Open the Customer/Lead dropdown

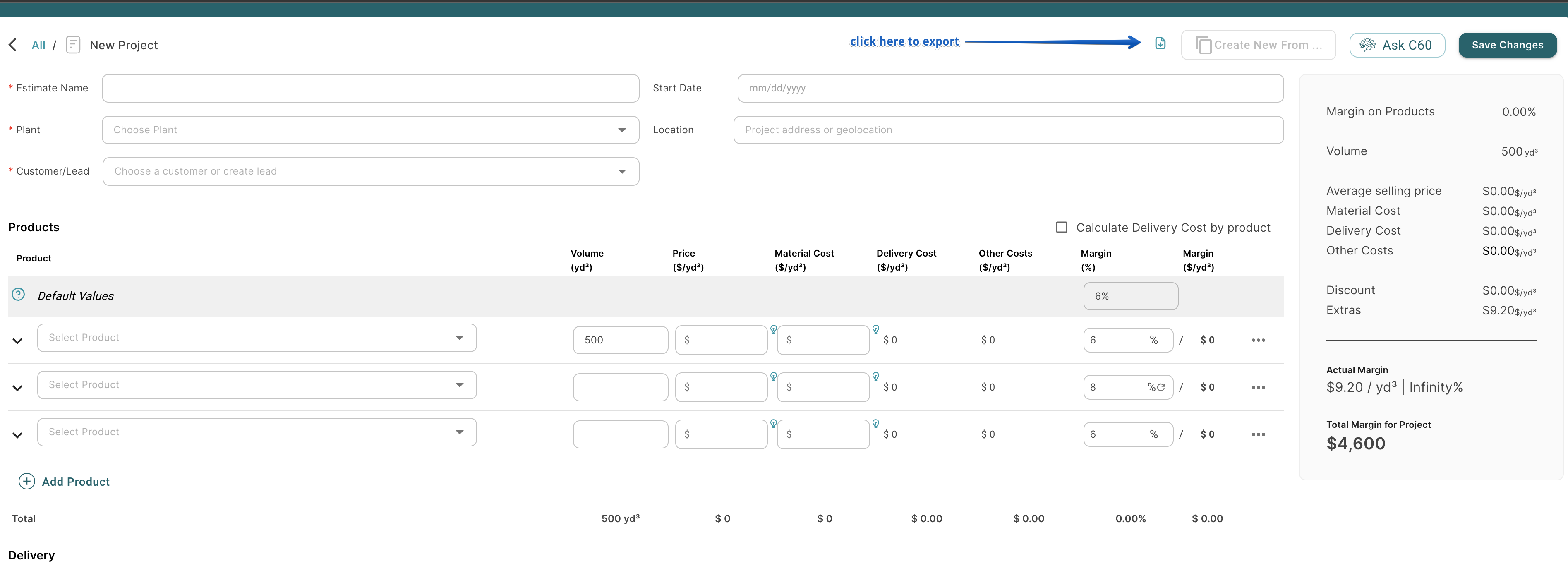point(370,172)
